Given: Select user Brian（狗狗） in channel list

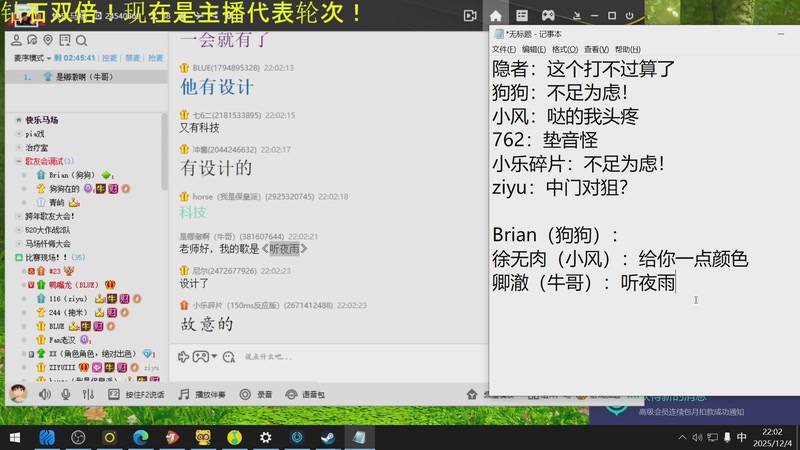Looking at the screenshot, I should [x=72, y=175].
